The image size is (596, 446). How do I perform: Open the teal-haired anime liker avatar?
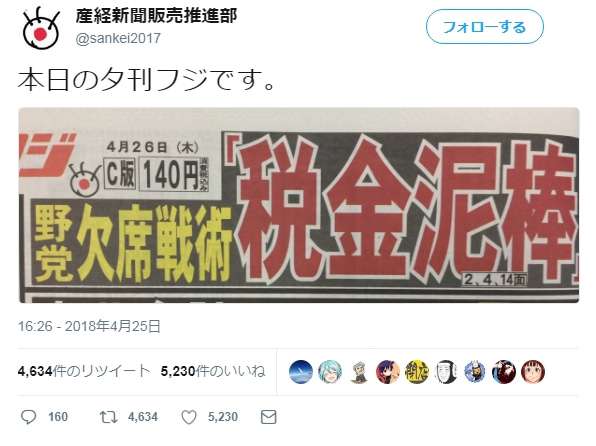click(330, 371)
